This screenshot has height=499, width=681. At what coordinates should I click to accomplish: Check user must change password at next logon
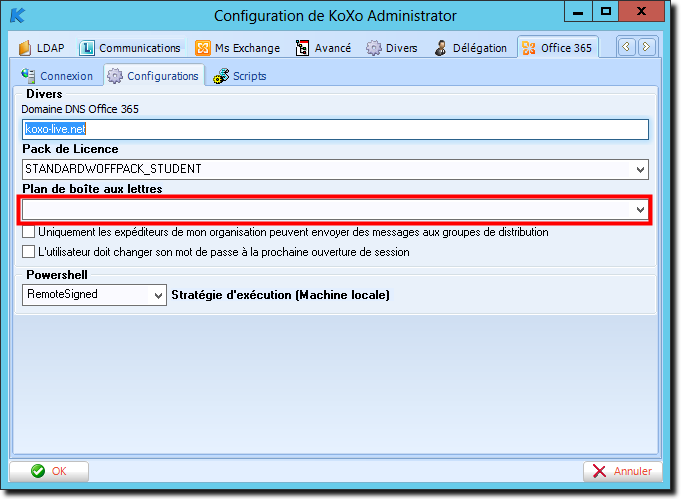(x=29, y=252)
